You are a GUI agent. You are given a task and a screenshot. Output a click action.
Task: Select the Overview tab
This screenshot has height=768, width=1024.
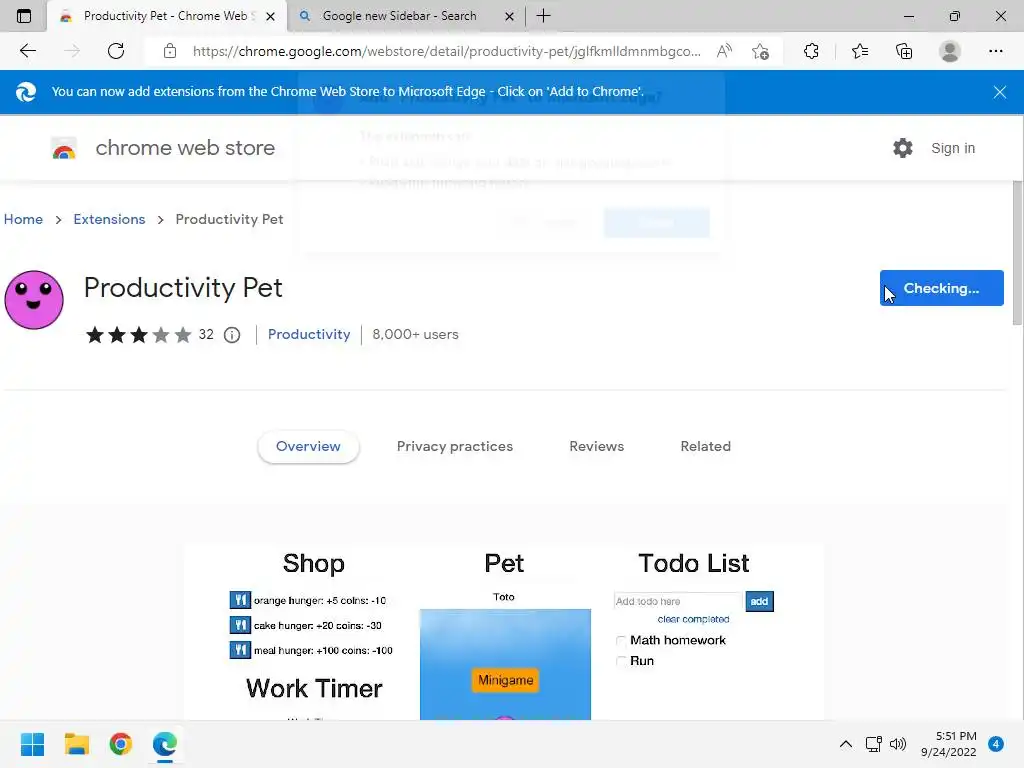coord(308,447)
